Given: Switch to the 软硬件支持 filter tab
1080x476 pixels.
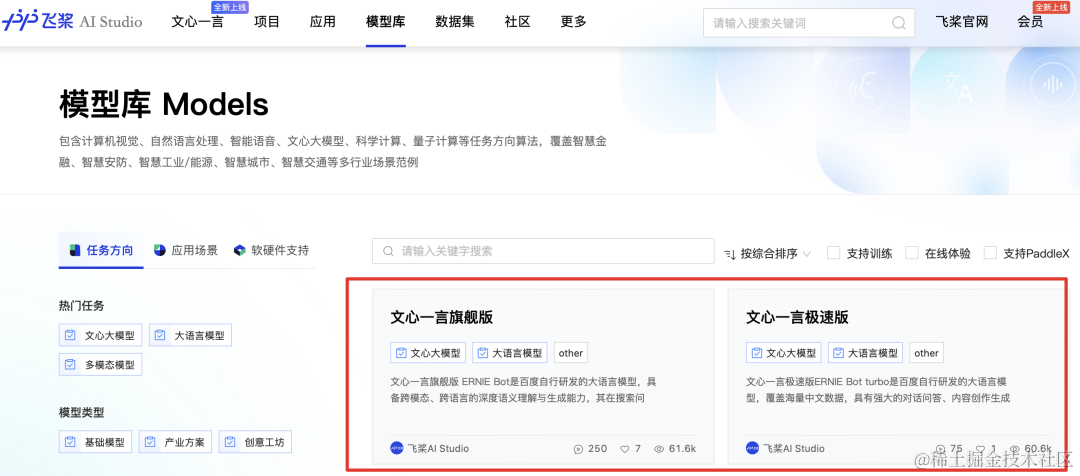Looking at the screenshot, I should point(271,250).
